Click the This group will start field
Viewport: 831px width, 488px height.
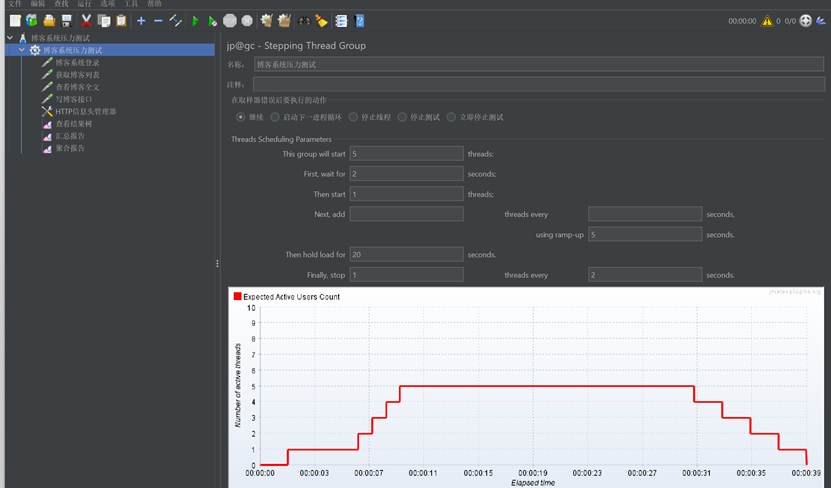406,154
